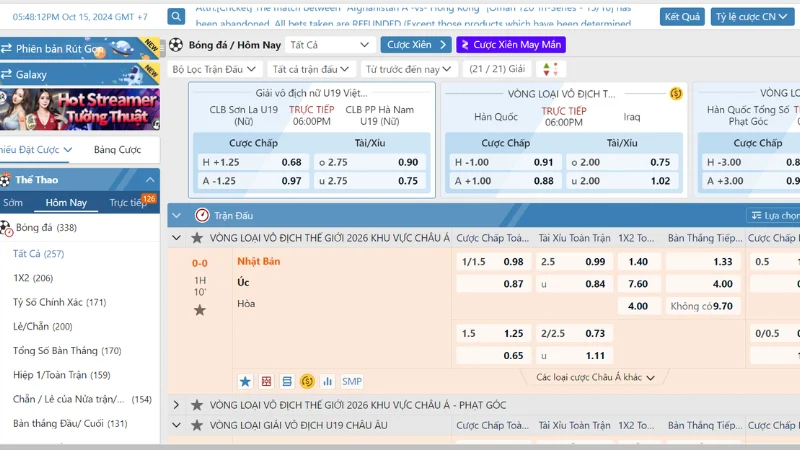
Task: Click the statistics bar chart icon
Action: pos(331,381)
